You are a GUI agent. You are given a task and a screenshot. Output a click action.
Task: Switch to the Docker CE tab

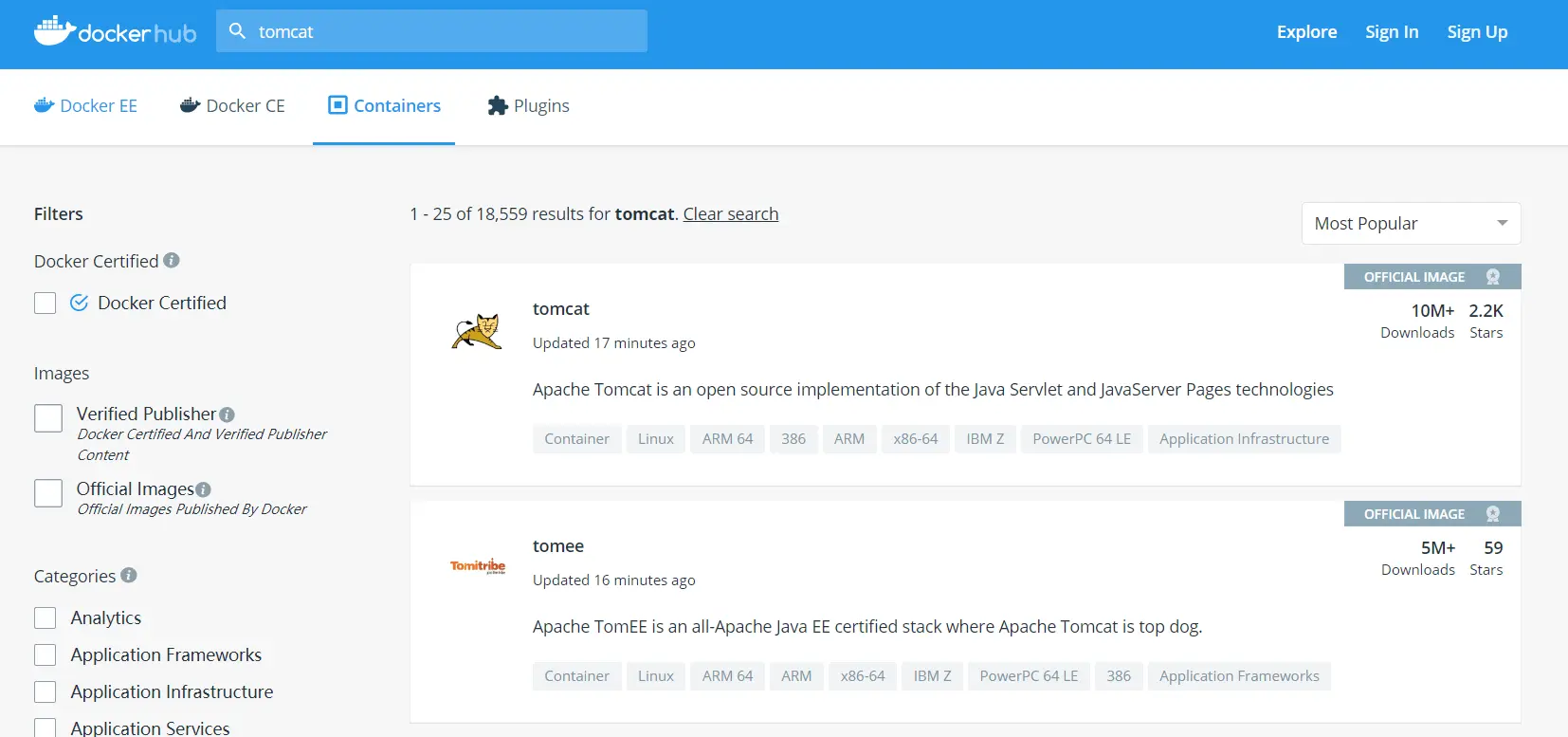(x=232, y=106)
